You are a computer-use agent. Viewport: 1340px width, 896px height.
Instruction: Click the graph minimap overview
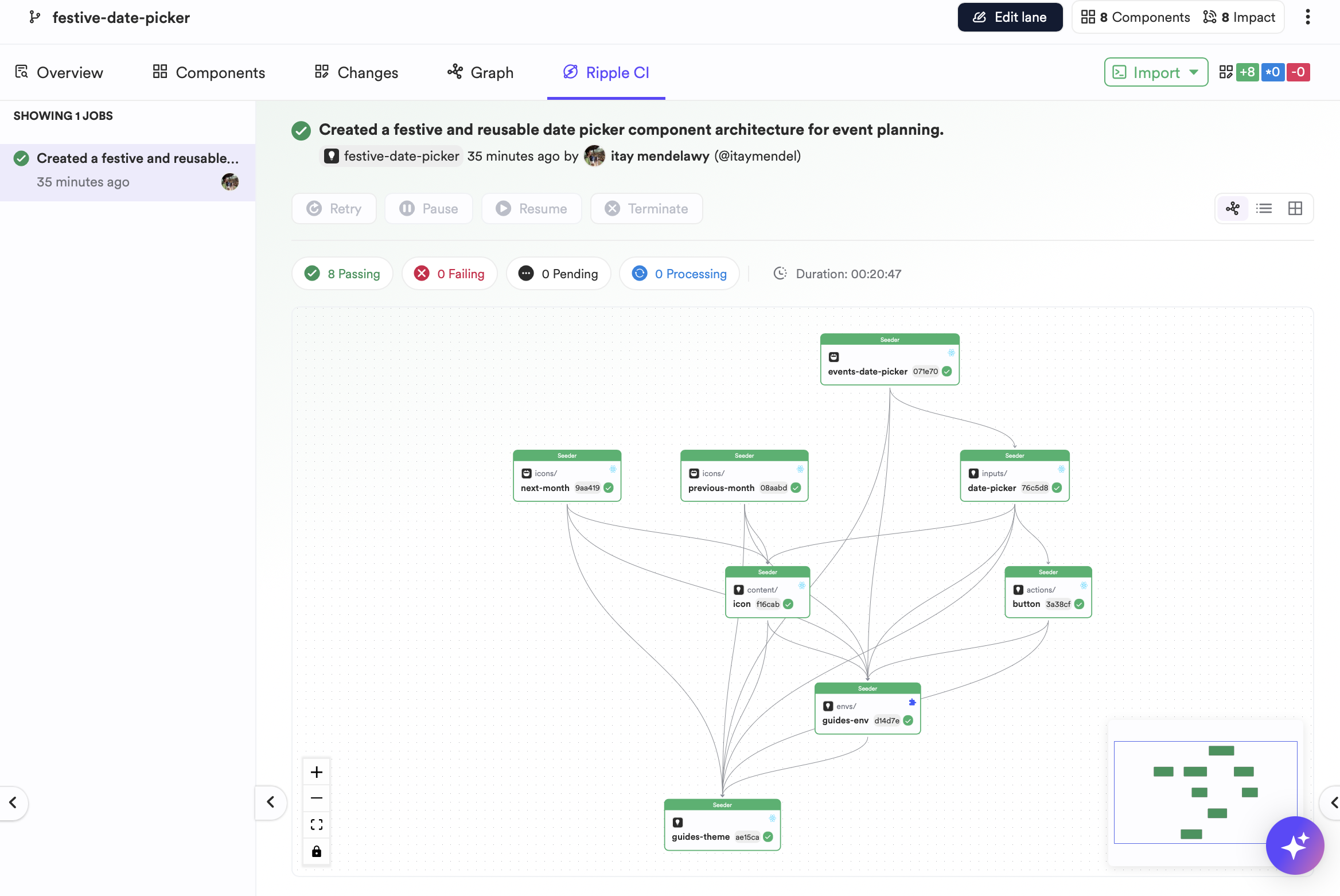pyautogui.click(x=1205, y=792)
